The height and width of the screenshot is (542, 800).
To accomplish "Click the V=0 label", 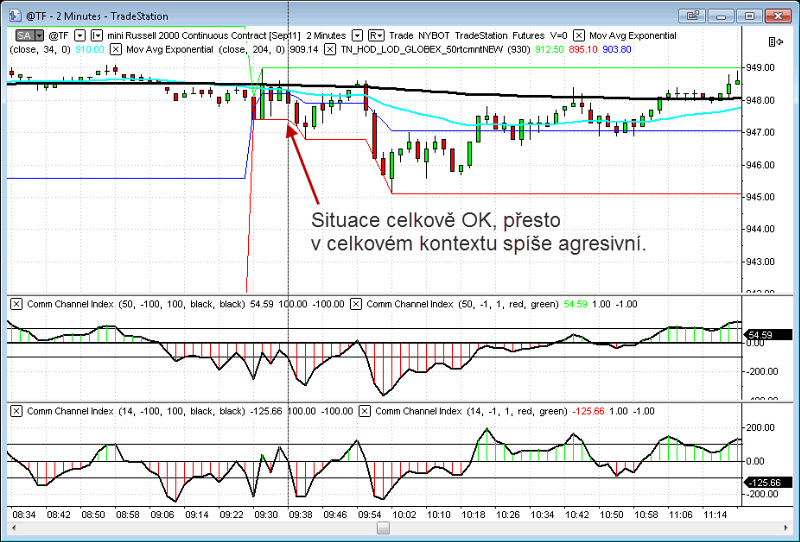I will [558, 36].
